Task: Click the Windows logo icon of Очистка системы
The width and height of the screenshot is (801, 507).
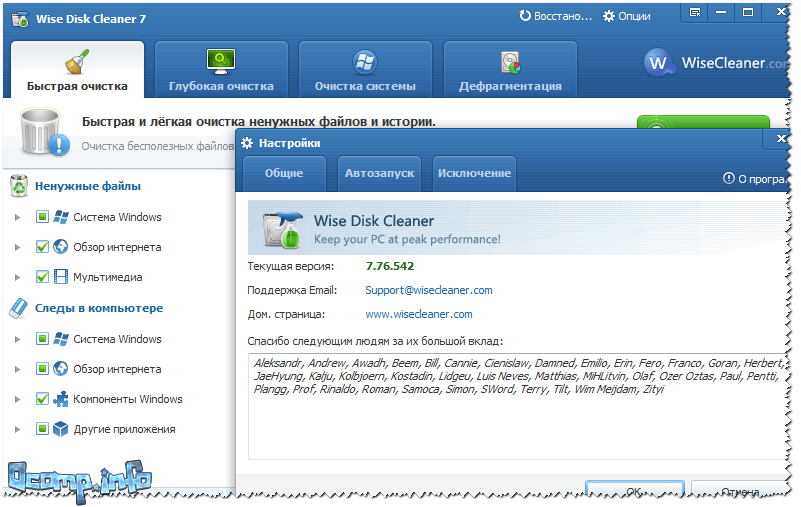Action: click(x=365, y=62)
